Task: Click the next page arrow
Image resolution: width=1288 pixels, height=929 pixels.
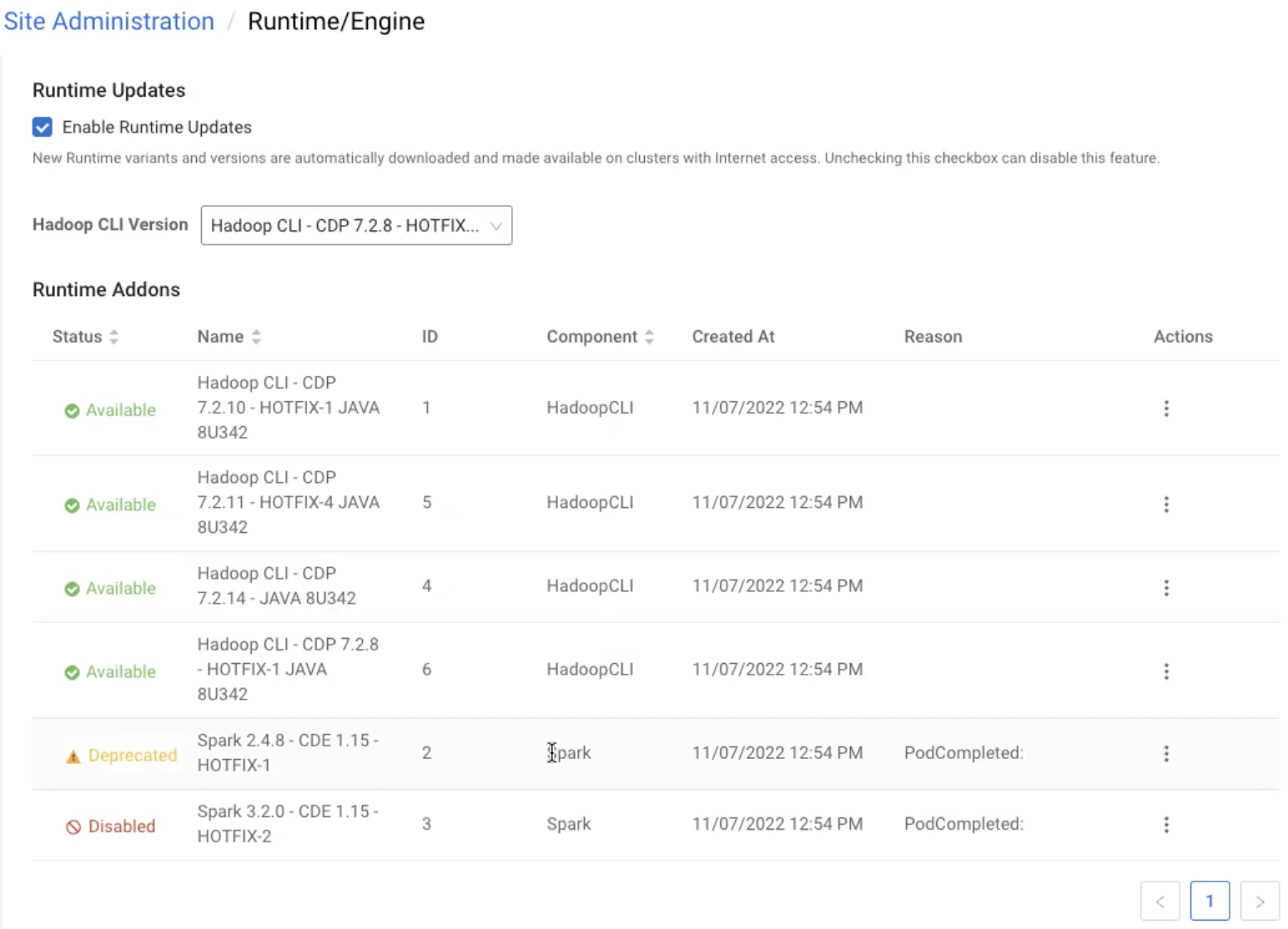Action: point(1259,901)
